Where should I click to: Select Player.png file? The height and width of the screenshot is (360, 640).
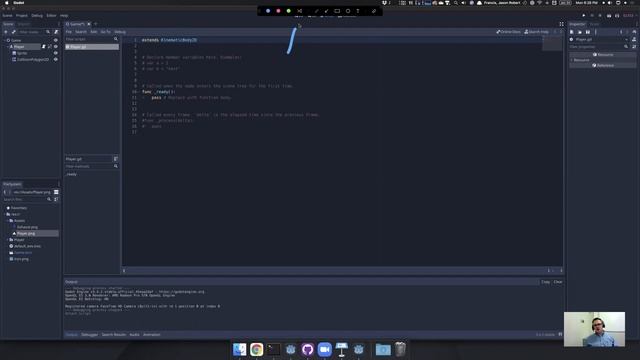click(26, 233)
